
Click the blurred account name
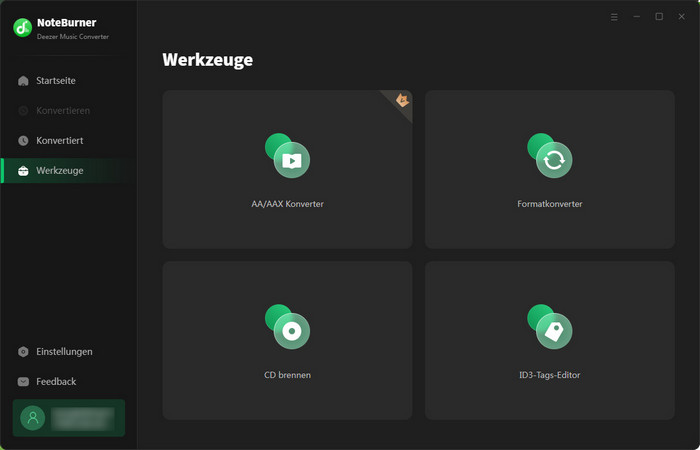pyautogui.click(x=83, y=418)
